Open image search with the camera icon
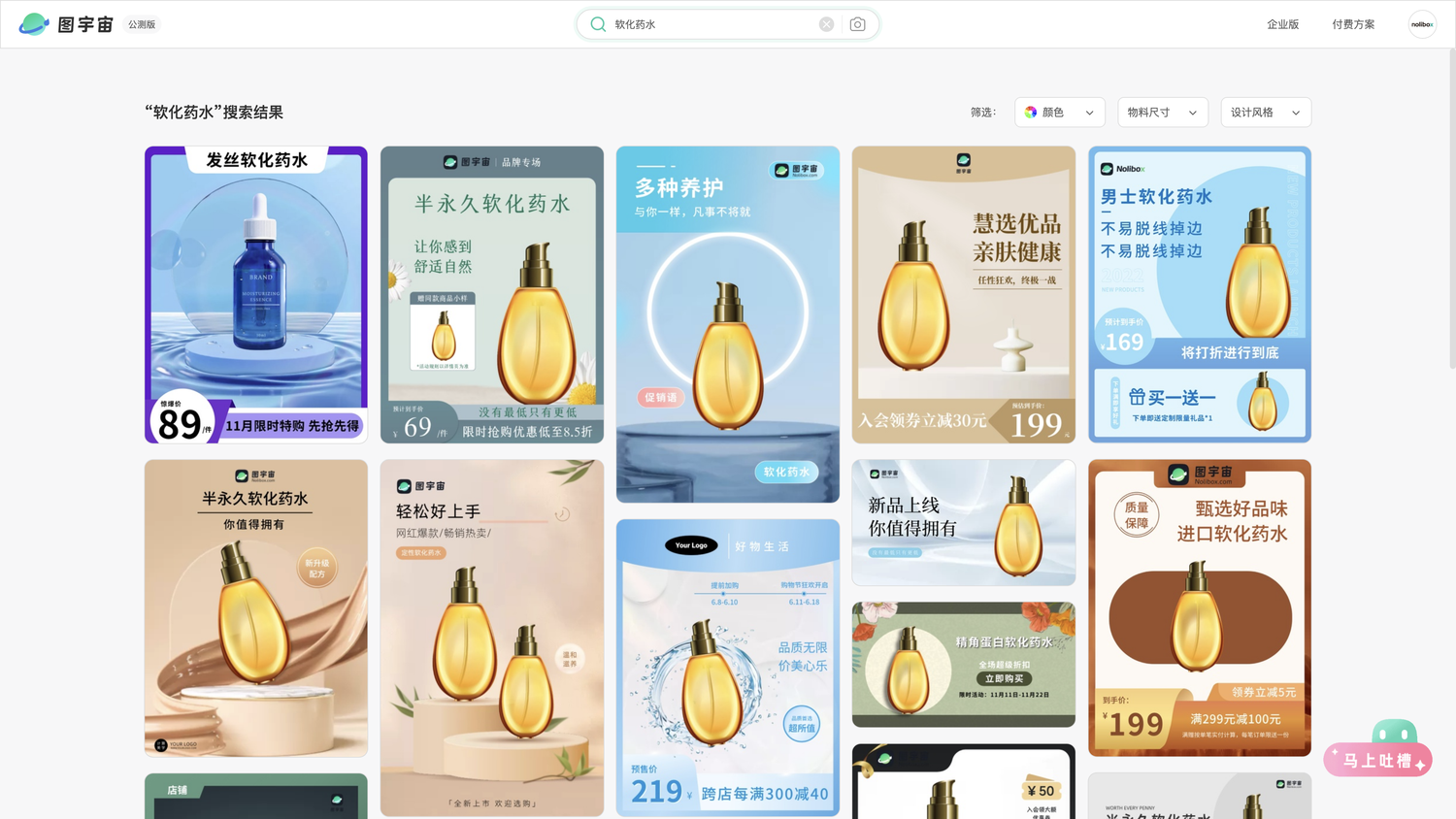This screenshot has width=1456, height=819. coord(857,24)
